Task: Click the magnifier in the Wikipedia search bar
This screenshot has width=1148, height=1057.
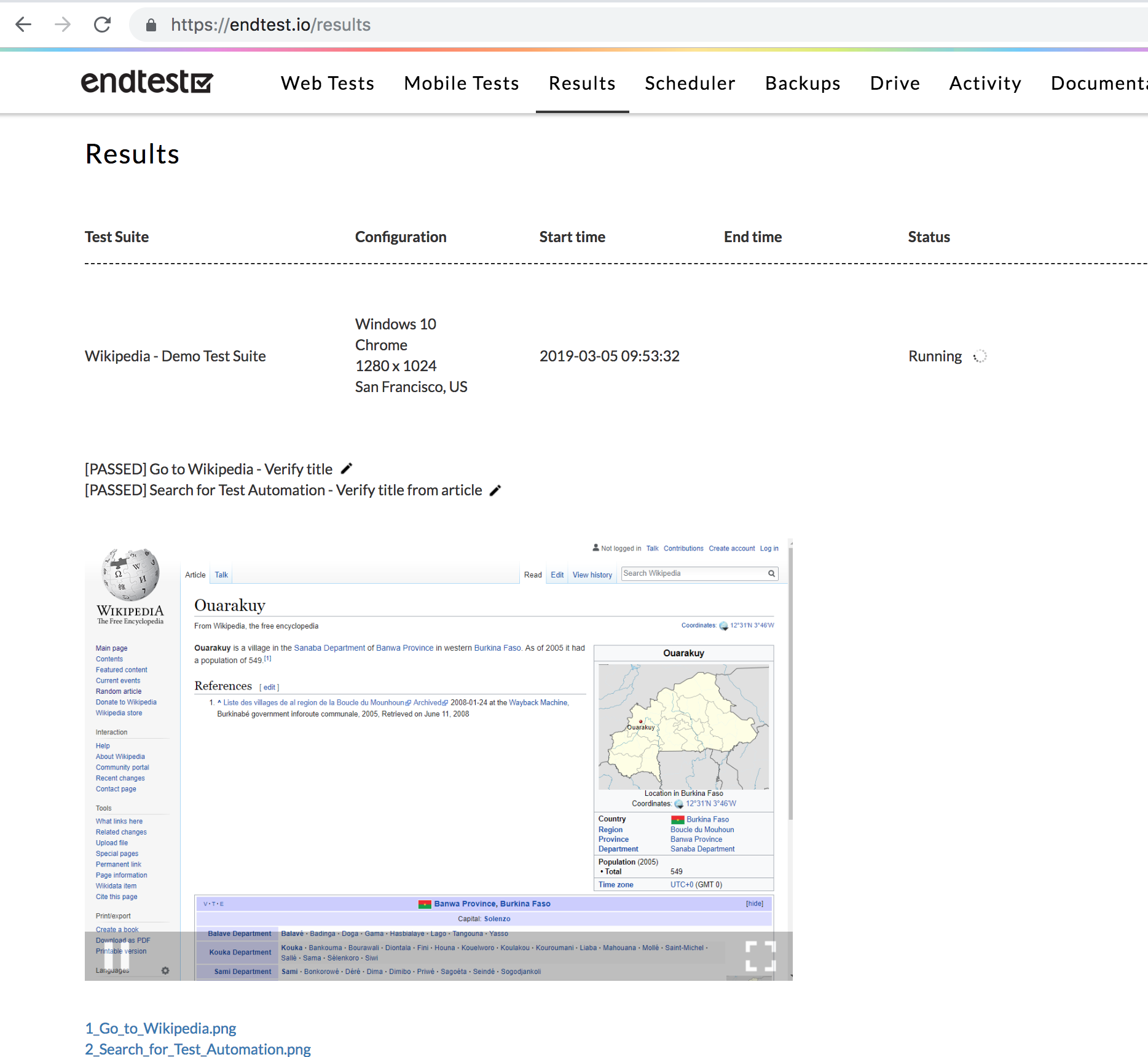Action: [771, 573]
